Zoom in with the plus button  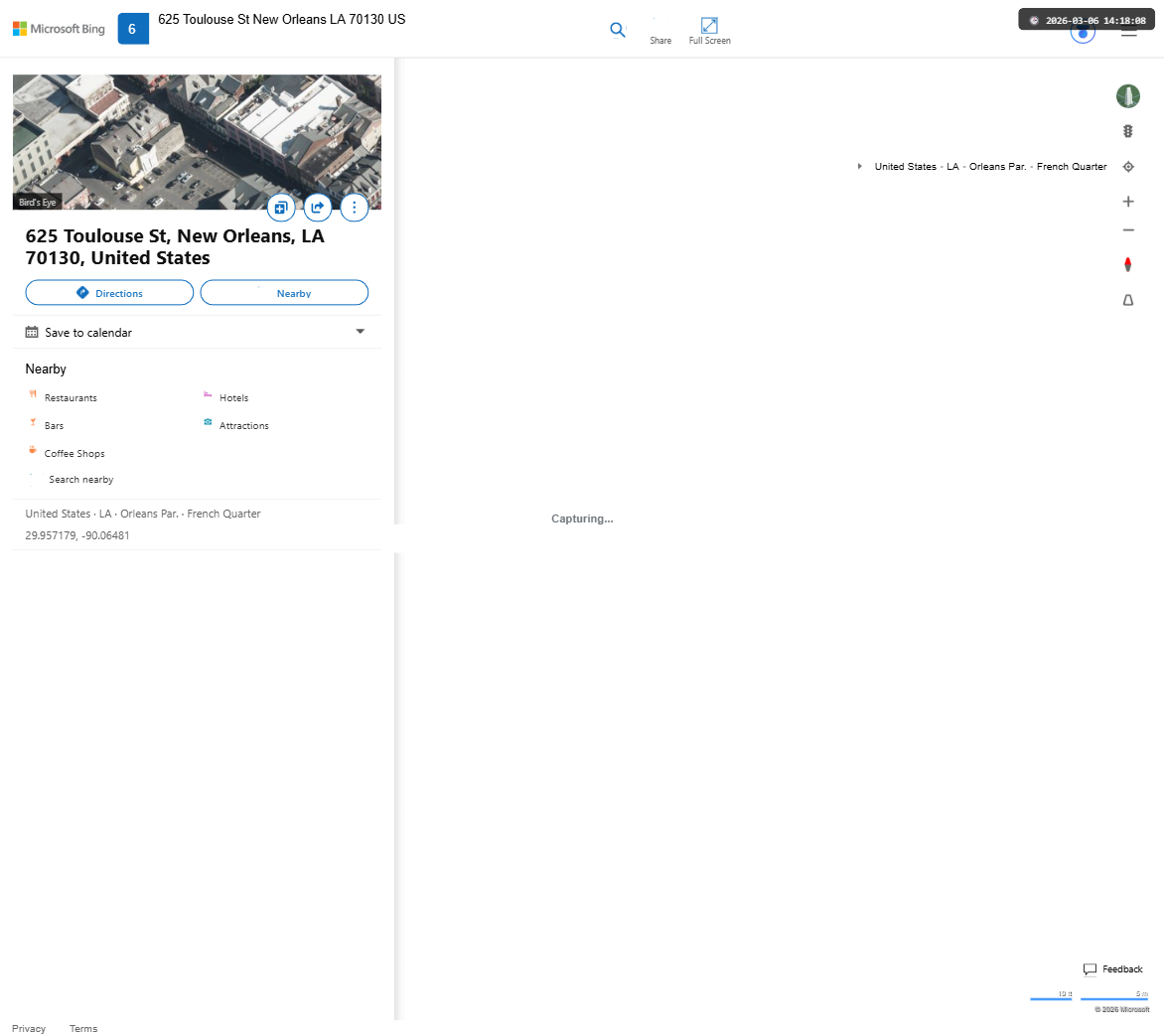point(1127,202)
